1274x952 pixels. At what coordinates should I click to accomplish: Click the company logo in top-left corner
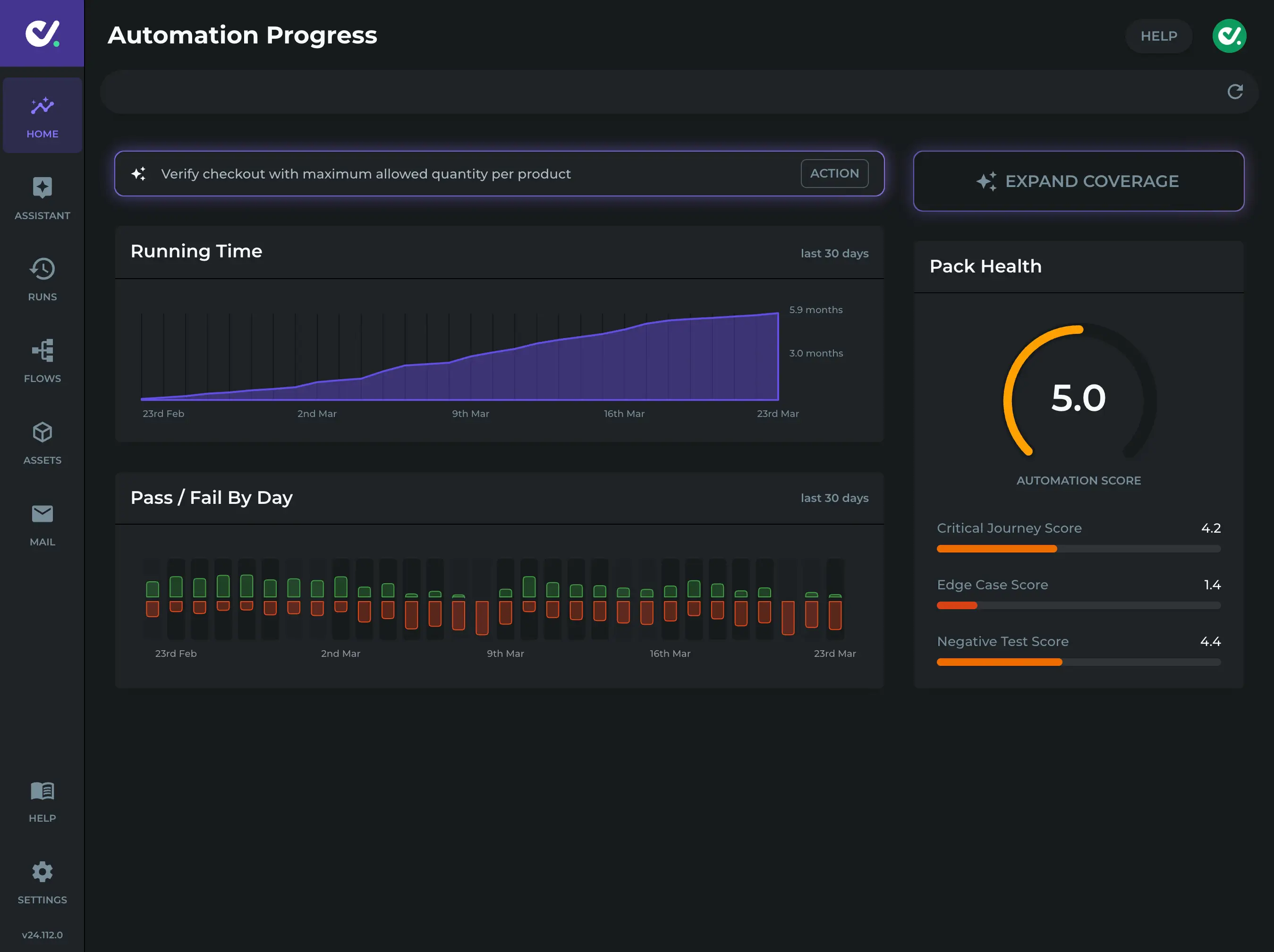click(41, 33)
